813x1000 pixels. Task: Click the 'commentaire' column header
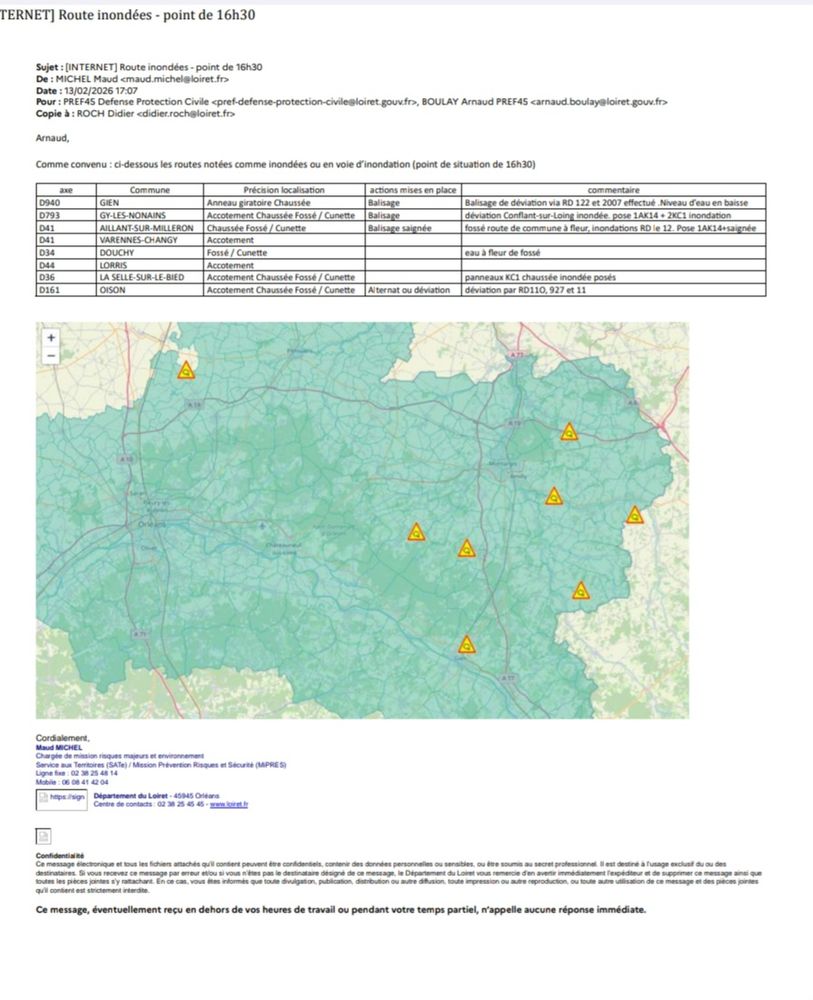pyautogui.click(x=613, y=190)
